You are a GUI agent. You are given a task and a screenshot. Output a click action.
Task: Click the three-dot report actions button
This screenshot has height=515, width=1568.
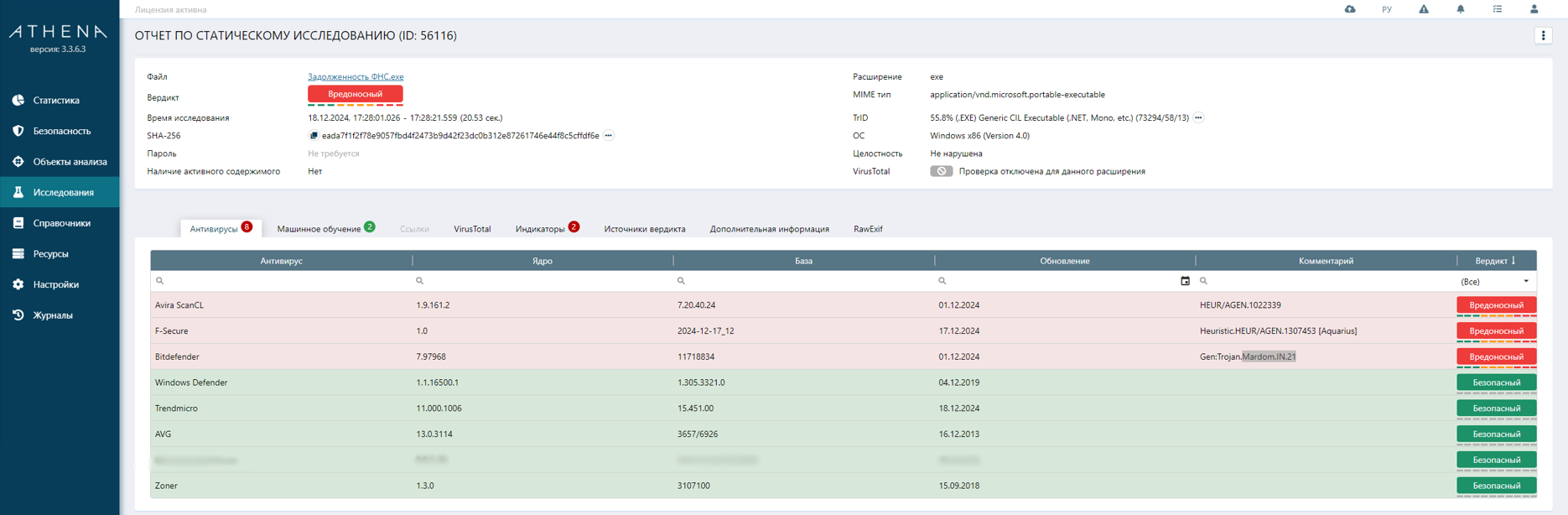point(1543,35)
